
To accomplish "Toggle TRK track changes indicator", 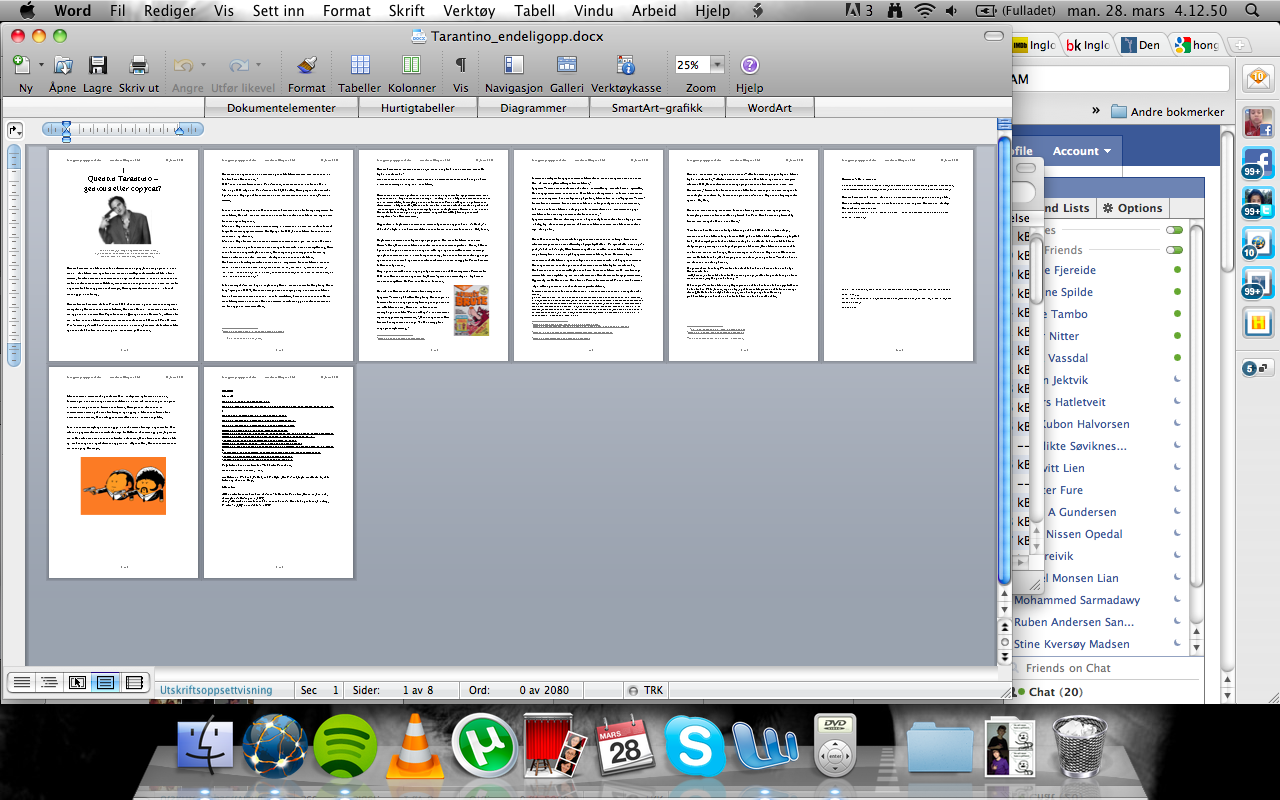I will (645, 690).
